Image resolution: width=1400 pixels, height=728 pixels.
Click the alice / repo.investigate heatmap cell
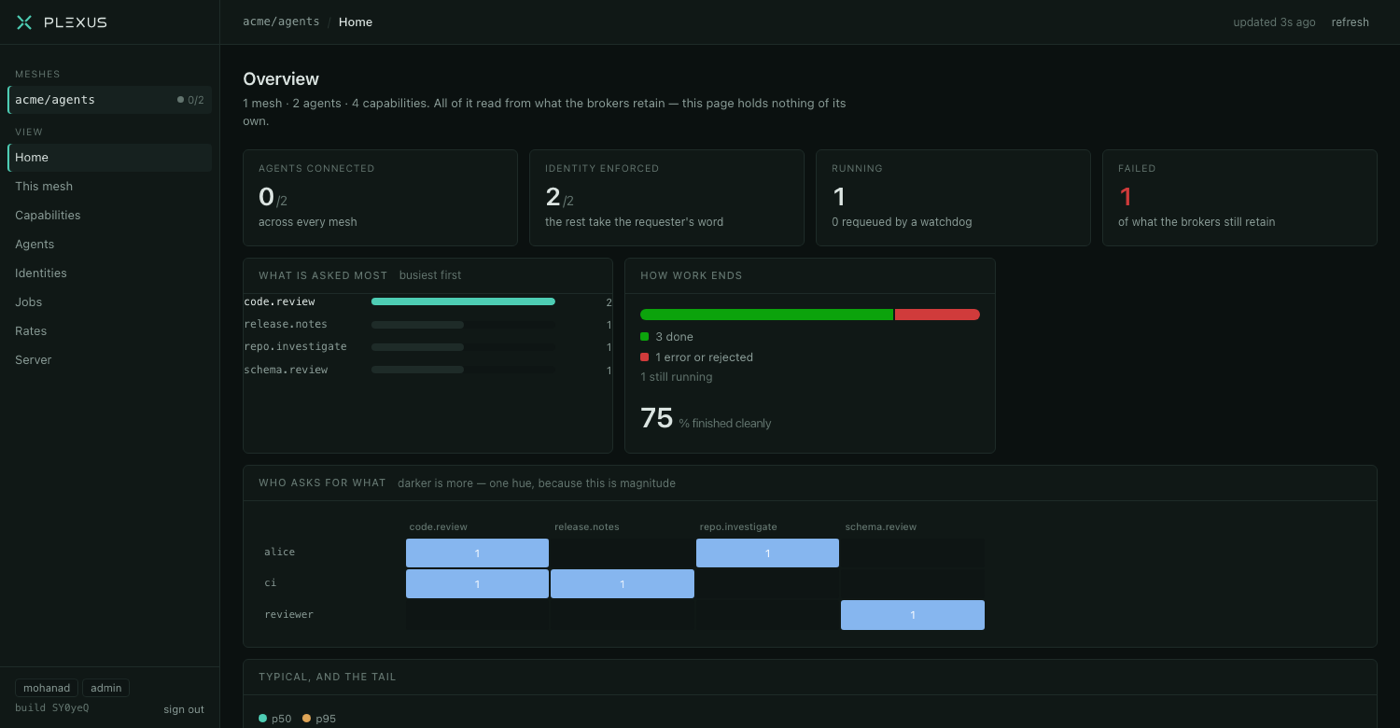767,553
